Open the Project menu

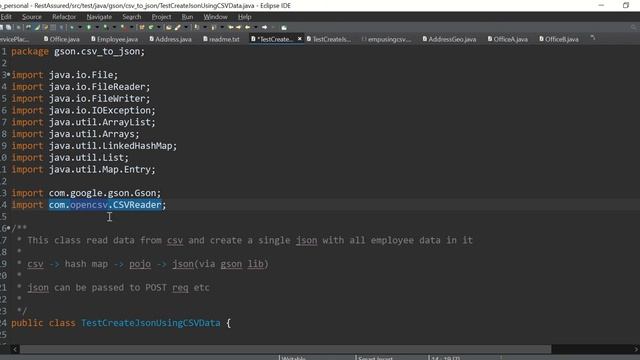tap(162, 17)
